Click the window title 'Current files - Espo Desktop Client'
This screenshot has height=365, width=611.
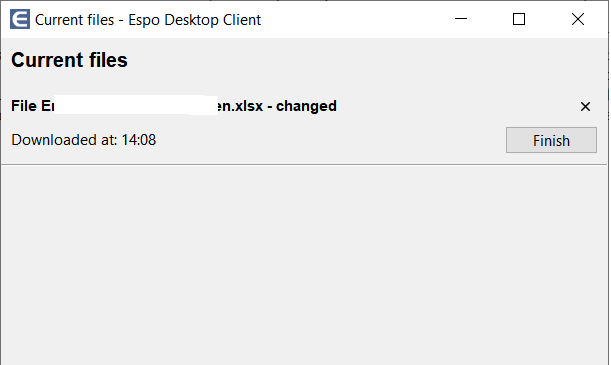click(x=148, y=20)
